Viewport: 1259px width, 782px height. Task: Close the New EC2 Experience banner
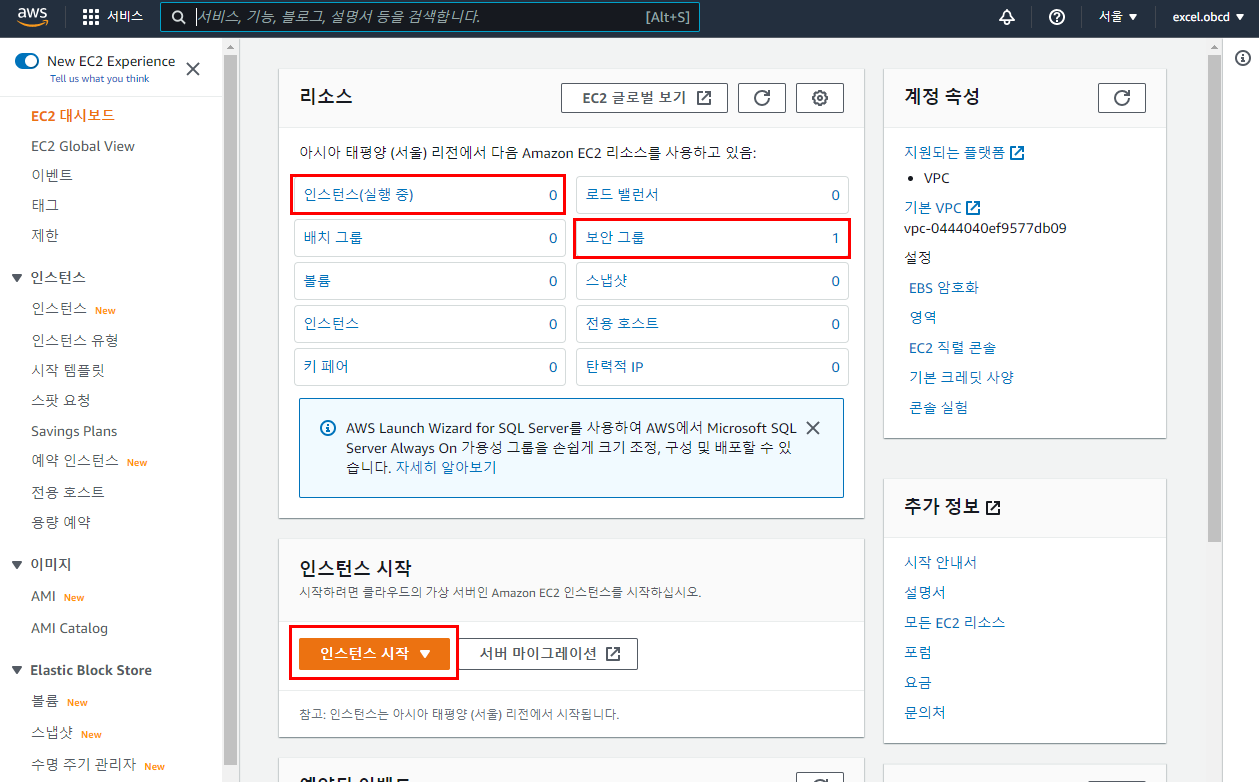click(193, 69)
